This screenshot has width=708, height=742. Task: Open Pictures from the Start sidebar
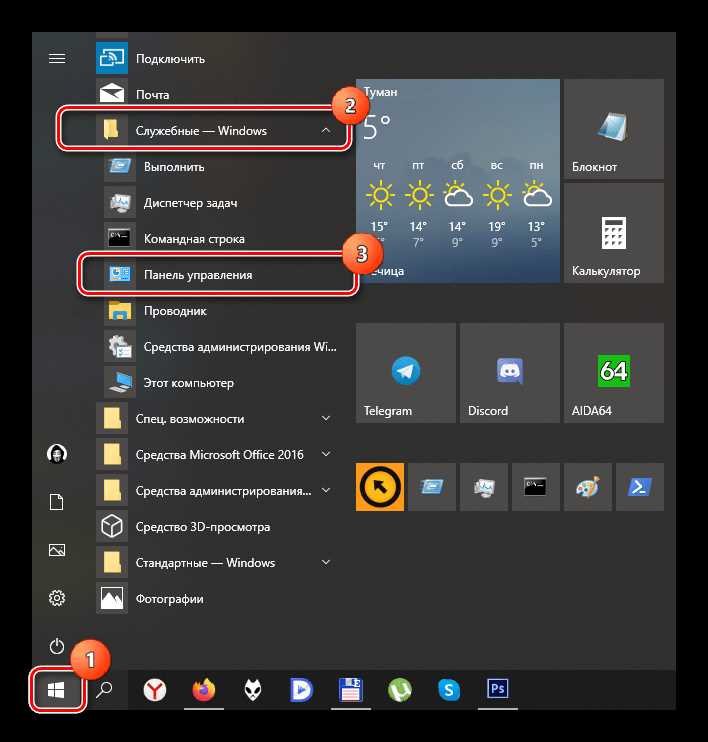point(57,550)
